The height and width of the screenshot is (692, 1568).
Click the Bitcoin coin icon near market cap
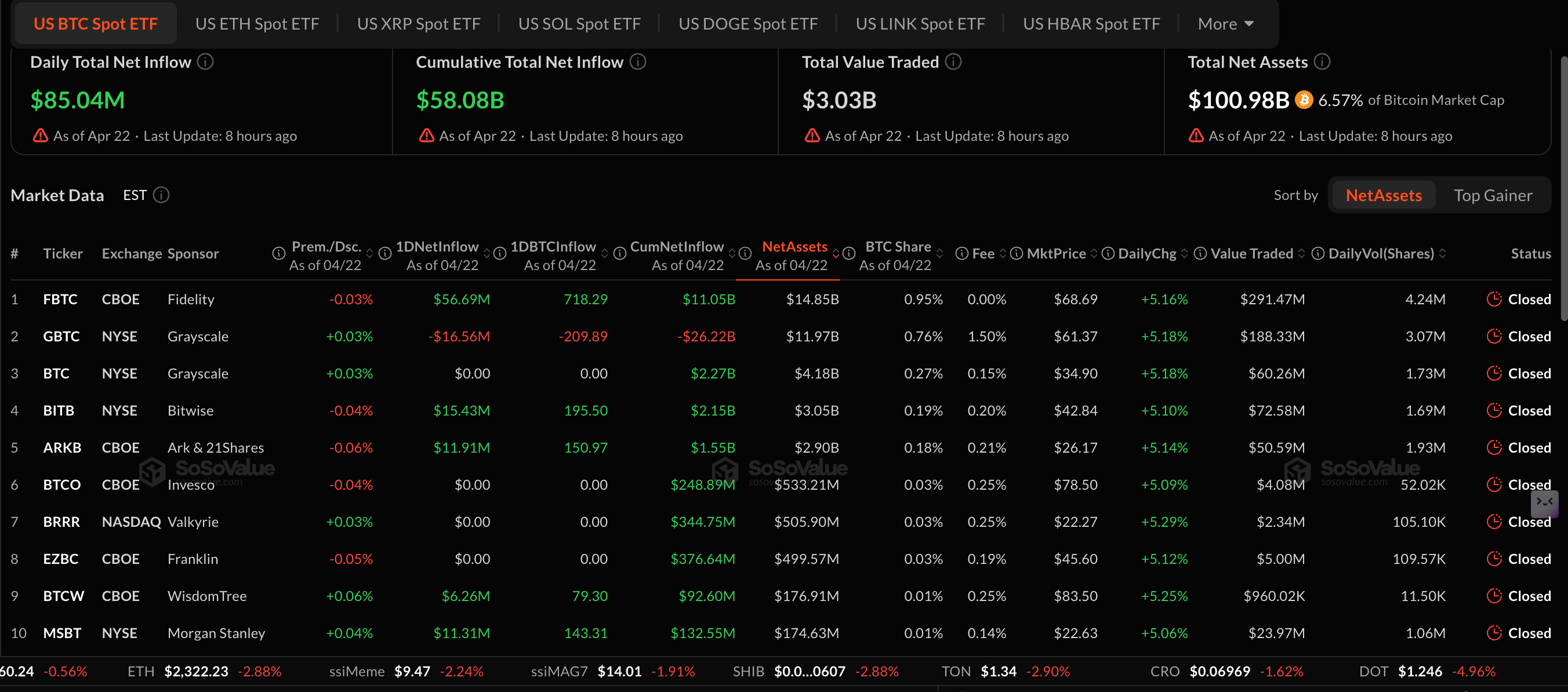(1303, 100)
